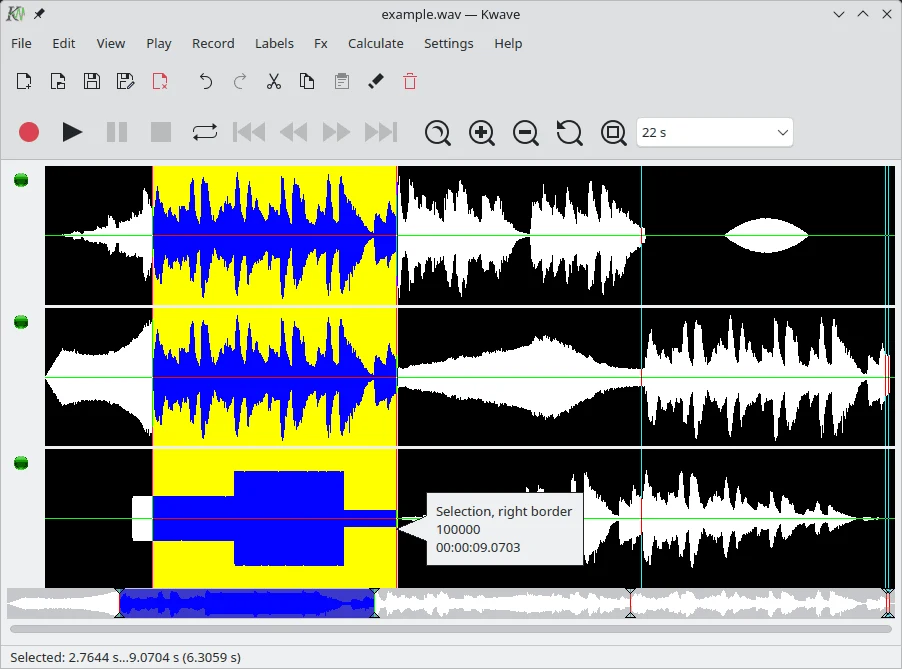The width and height of the screenshot is (902, 669).
Task: Open the Fx menu
Action: pos(321,43)
